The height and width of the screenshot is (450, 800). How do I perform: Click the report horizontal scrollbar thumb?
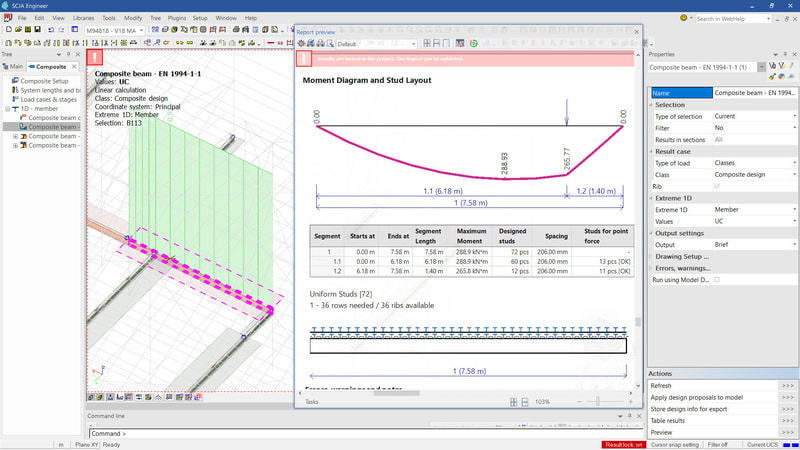coord(396,393)
